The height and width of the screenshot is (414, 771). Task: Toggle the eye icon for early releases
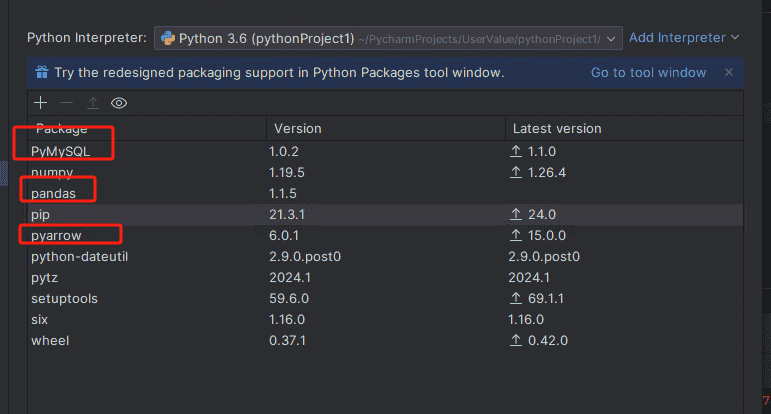(119, 103)
